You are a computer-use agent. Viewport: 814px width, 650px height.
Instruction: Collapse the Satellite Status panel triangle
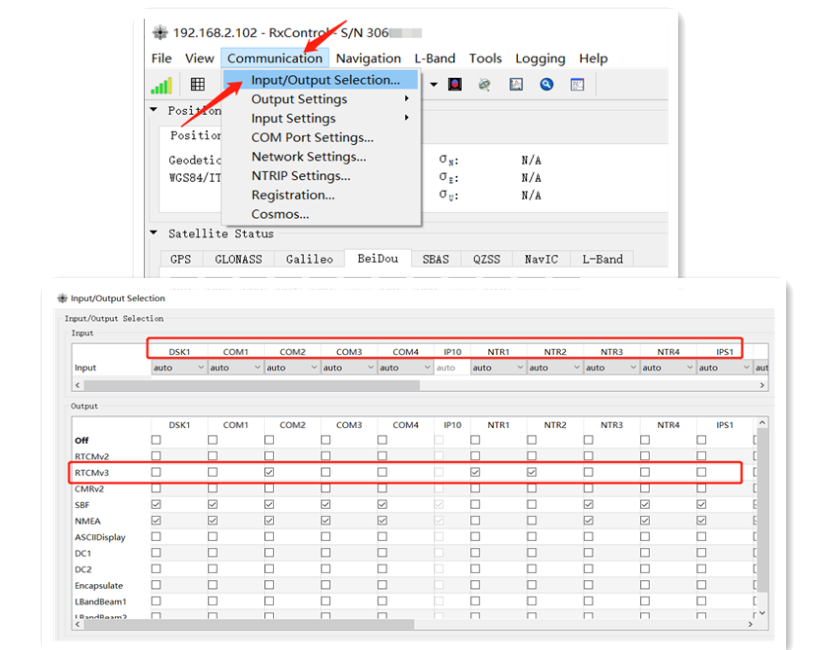153,233
